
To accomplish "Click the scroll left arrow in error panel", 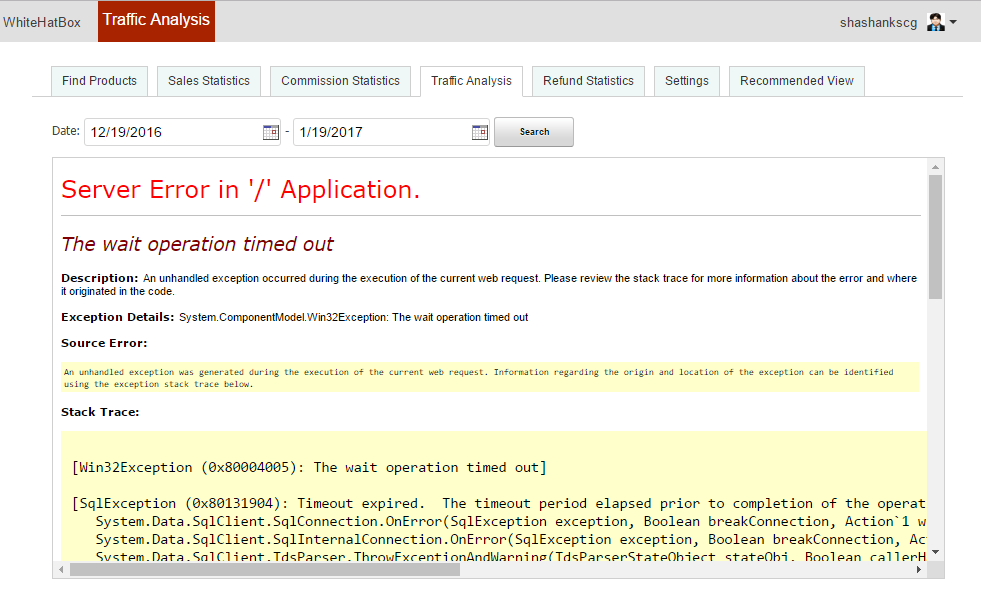I will [x=62, y=569].
